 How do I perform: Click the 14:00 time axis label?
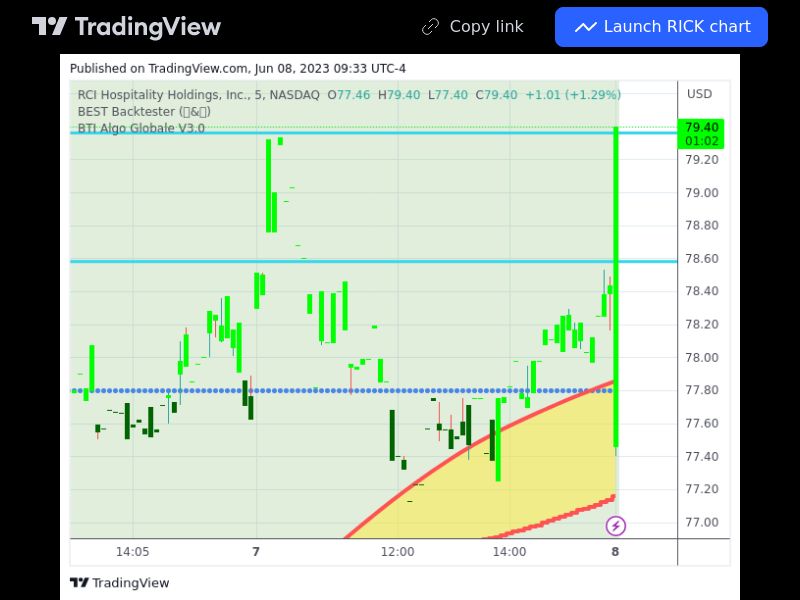point(509,552)
